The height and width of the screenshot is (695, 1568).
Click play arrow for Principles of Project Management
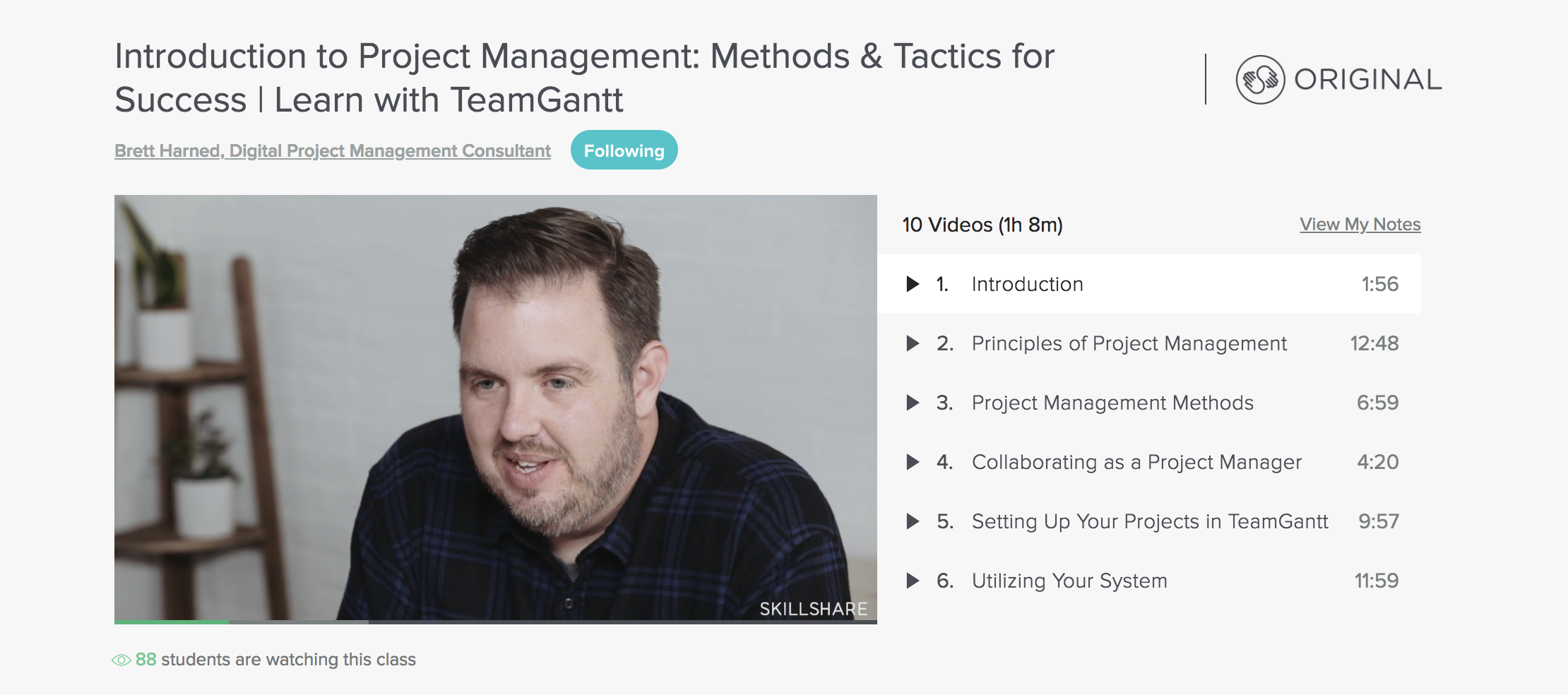913,343
